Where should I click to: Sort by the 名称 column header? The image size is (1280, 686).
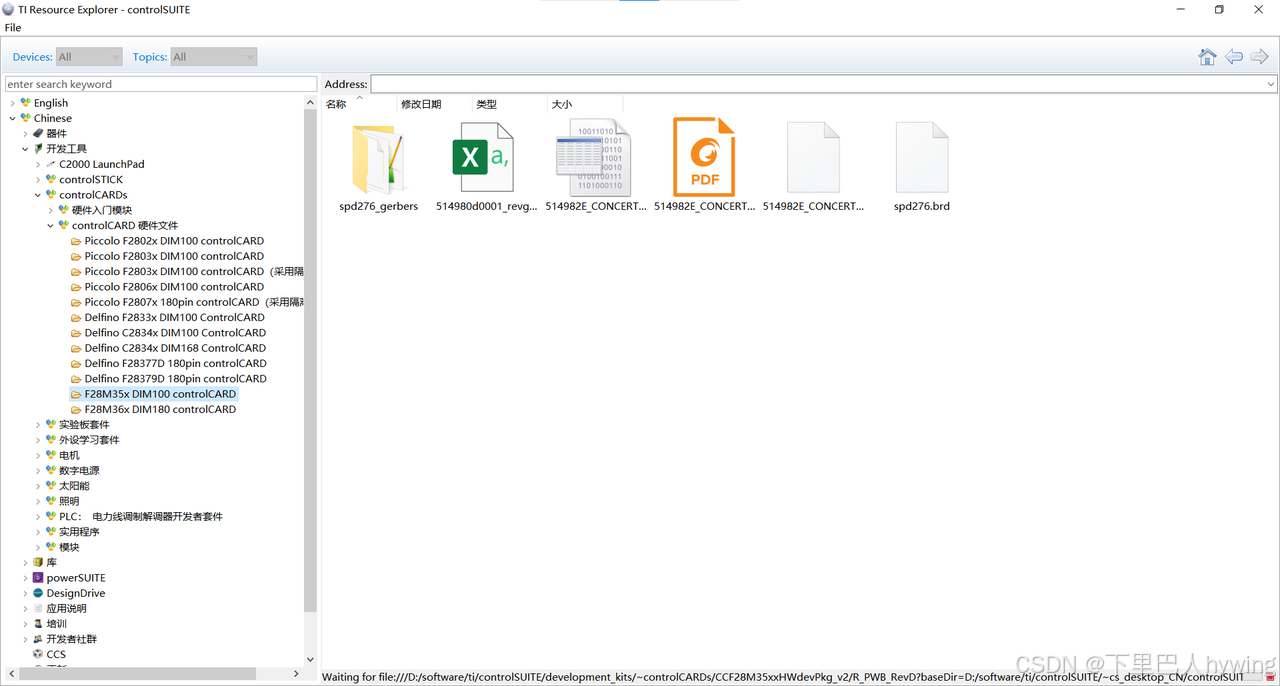click(336, 104)
